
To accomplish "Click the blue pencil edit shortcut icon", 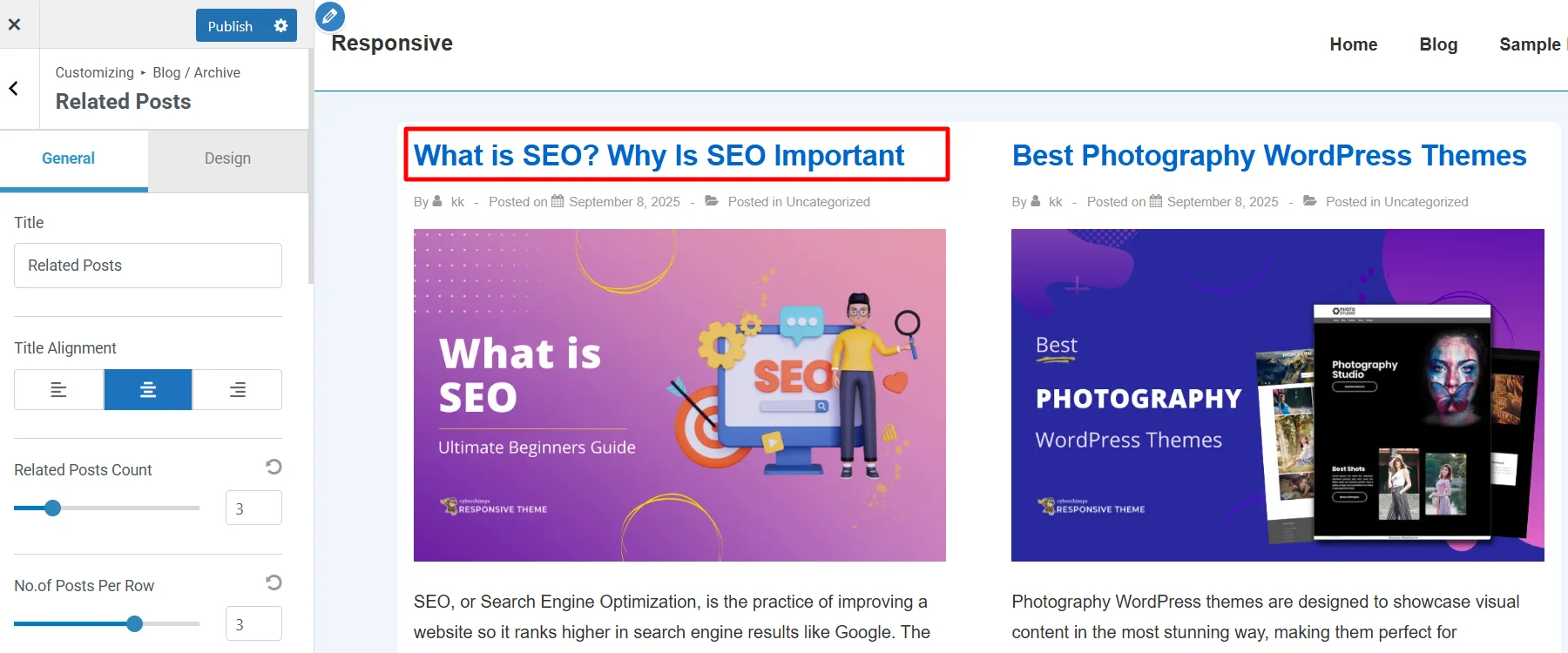I will click(330, 17).
